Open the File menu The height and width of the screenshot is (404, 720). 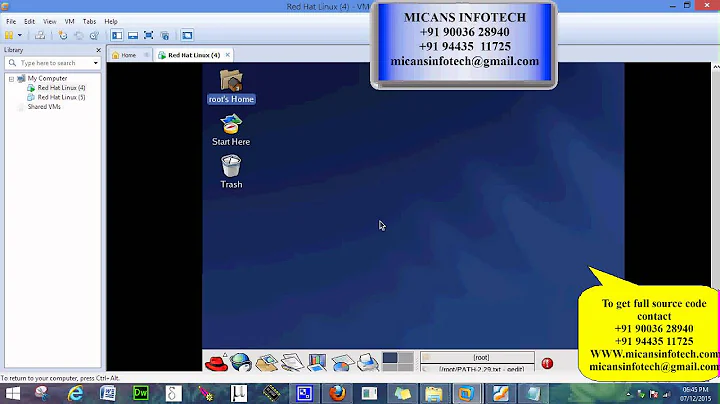[x=11, y=22]
